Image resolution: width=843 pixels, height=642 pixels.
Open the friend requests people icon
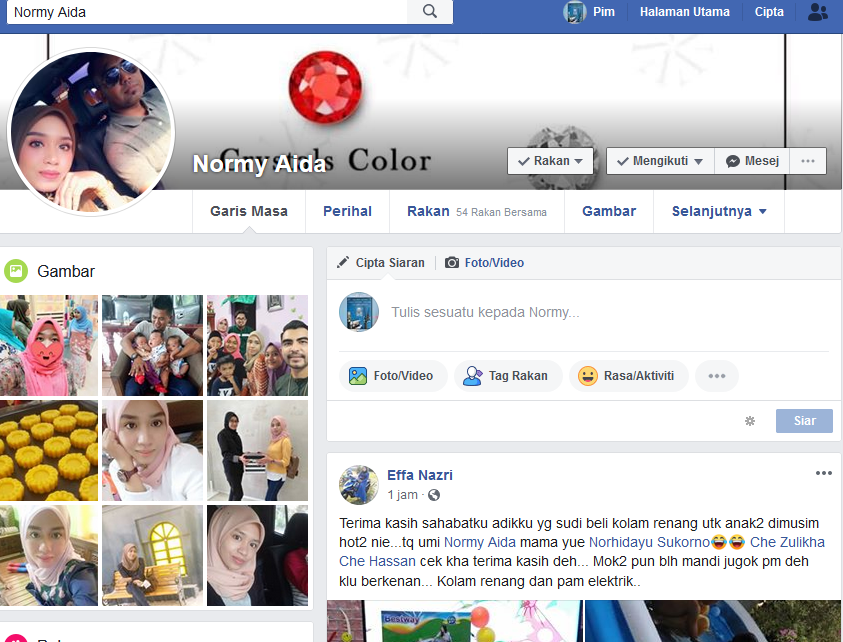point(817,12)
